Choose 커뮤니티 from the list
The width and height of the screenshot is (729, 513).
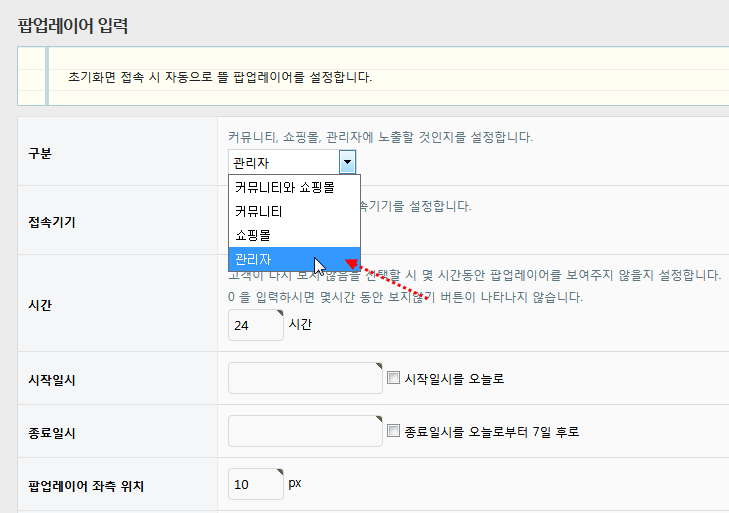click(294, 212)
